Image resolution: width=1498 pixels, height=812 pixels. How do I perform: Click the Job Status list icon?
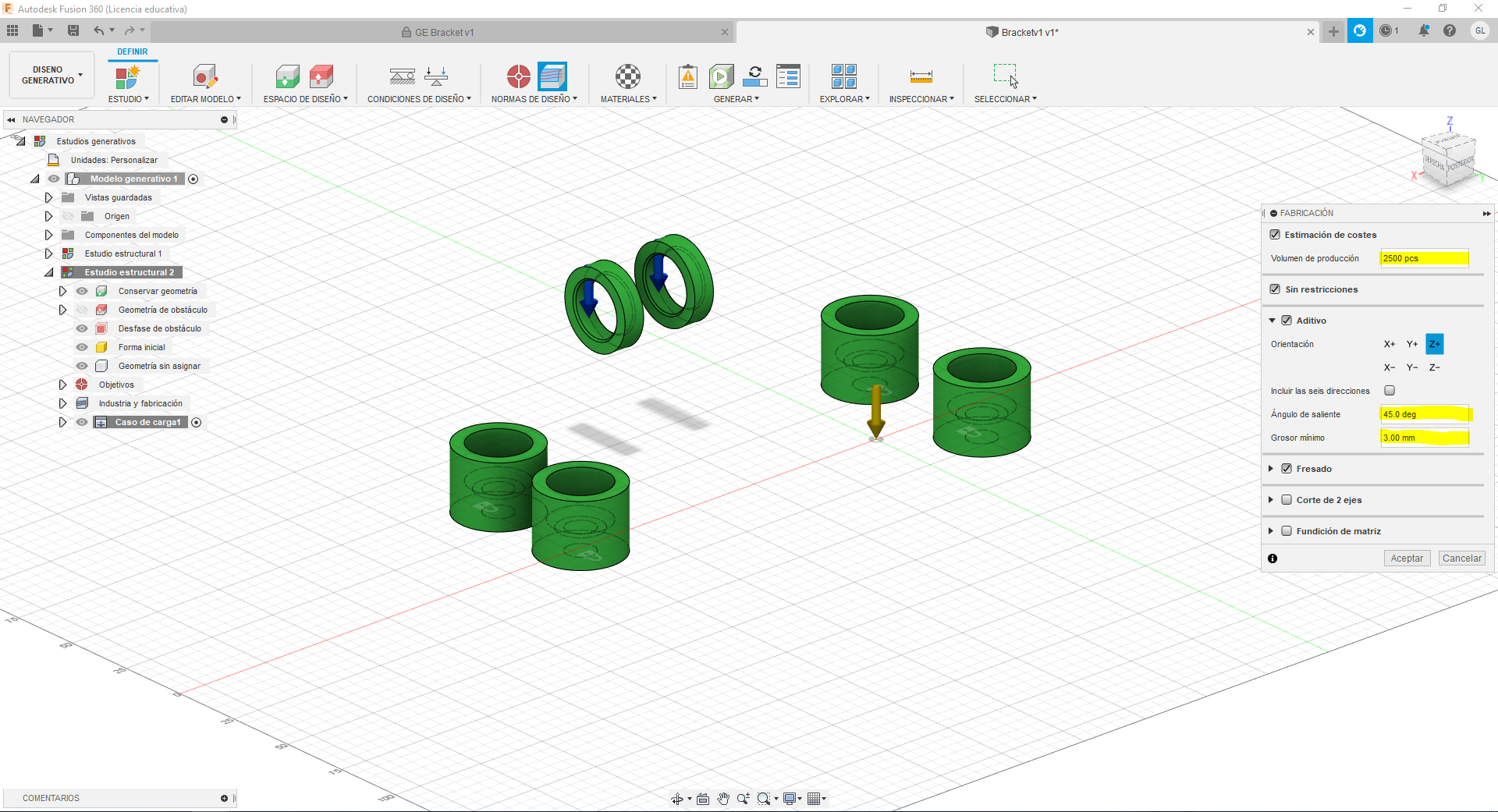788,76
